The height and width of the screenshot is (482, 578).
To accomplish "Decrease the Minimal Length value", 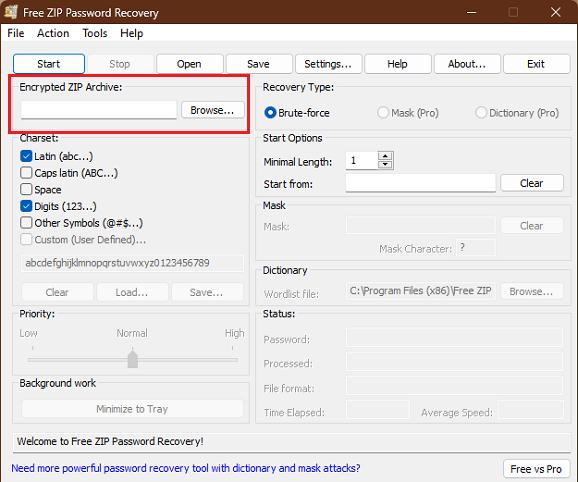I will tap(385, 165).
